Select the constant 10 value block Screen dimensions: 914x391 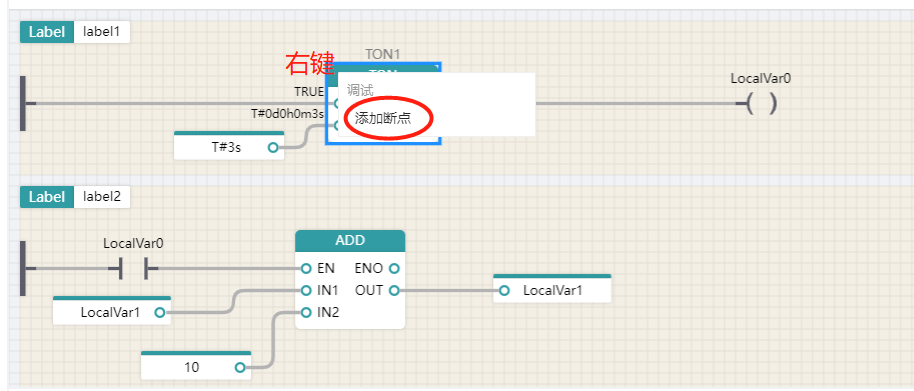coord(196,365)
